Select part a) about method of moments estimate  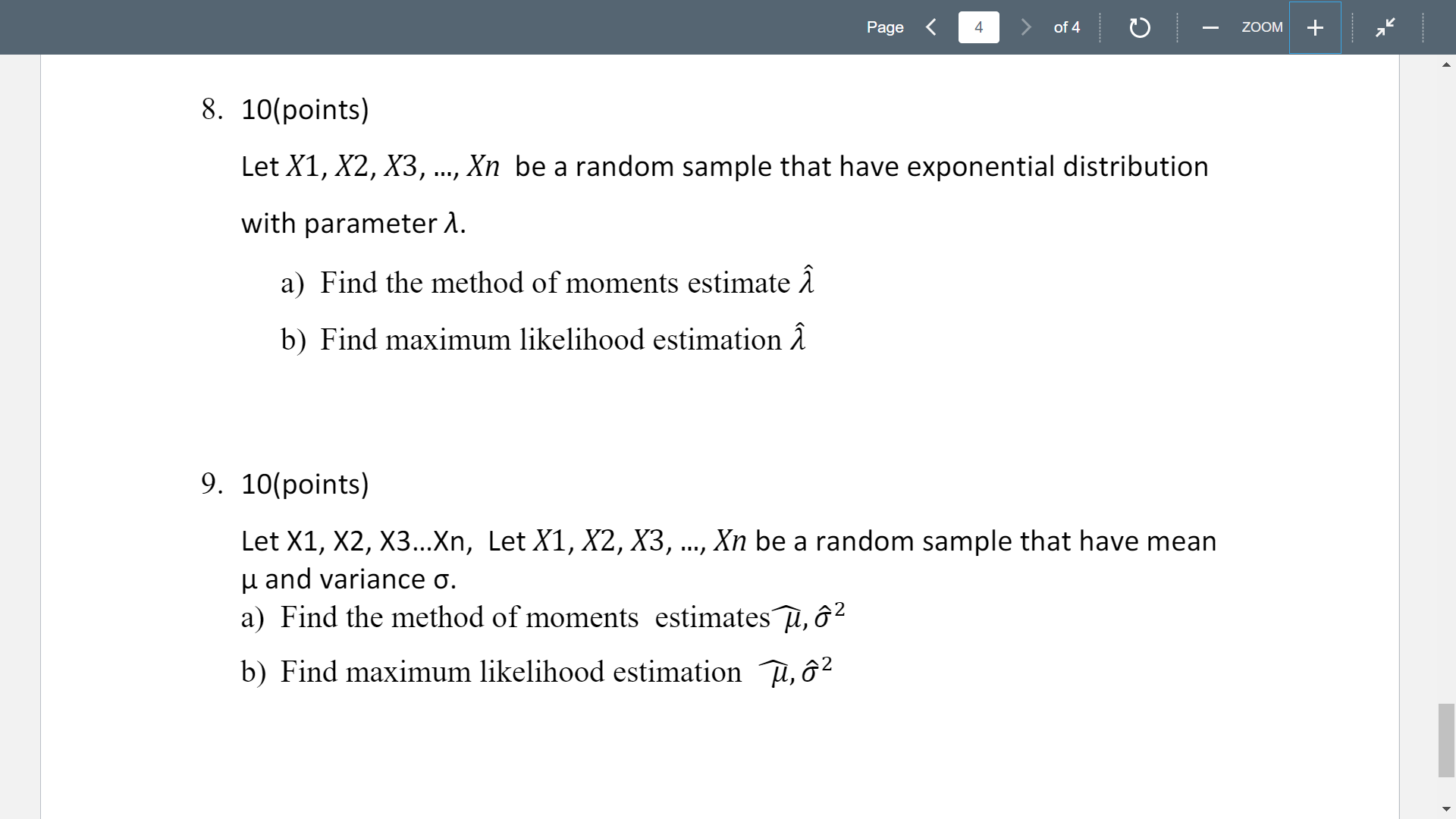click(x=546, y=283)
